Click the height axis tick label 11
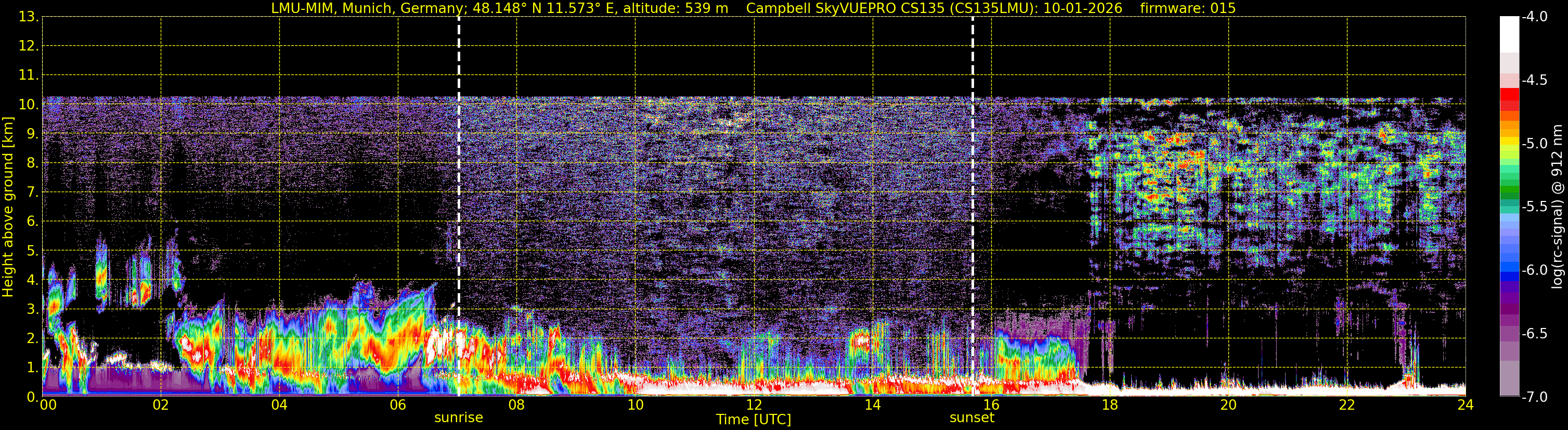 click(x=28, y=75)
